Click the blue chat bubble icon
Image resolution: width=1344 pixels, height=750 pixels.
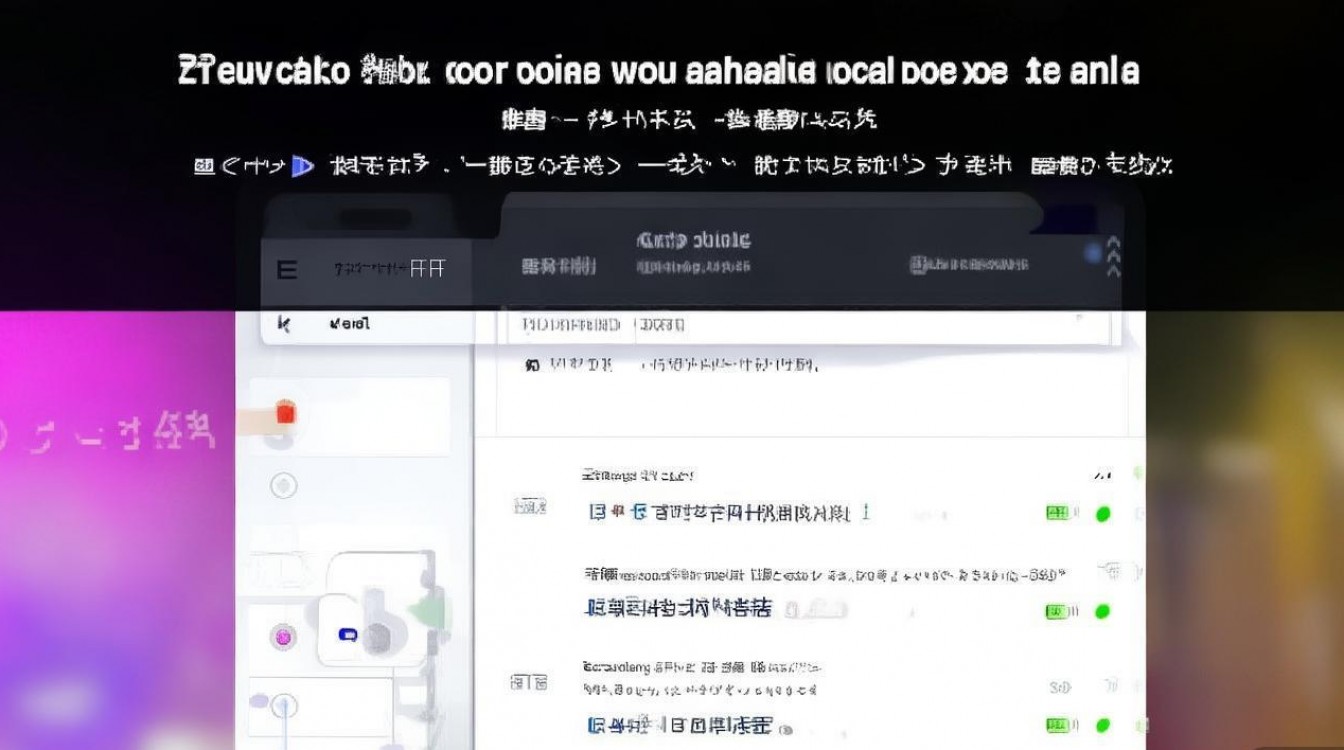click(x=347, y=634)
